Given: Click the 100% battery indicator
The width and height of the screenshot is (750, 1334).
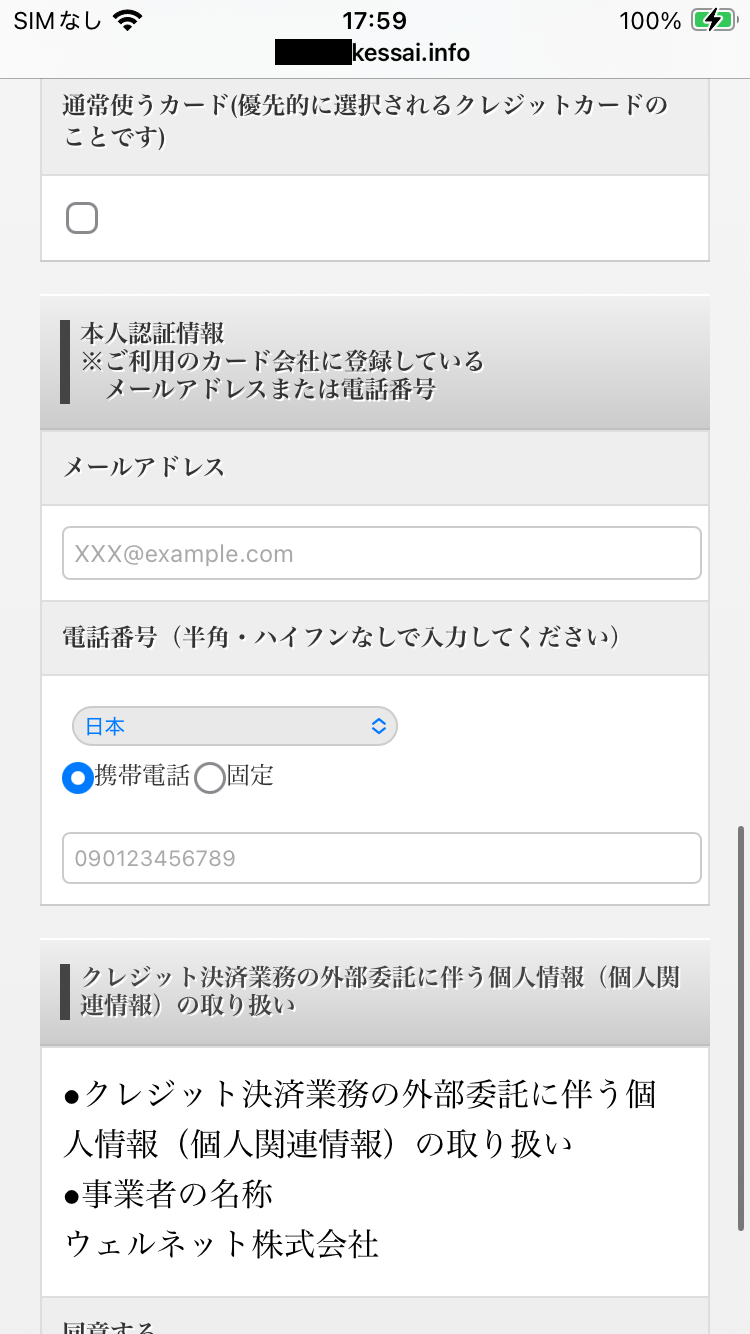Looking at the screenshot, I should coord(650,19).
